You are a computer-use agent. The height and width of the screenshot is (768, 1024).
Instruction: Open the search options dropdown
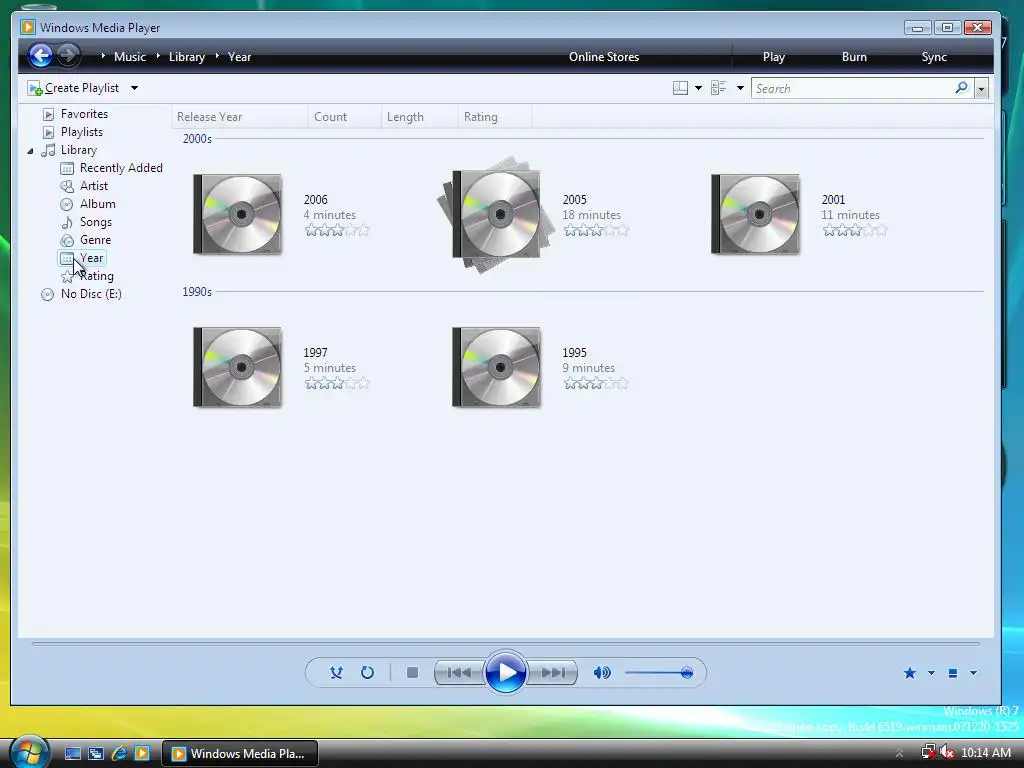coord(981,89)
